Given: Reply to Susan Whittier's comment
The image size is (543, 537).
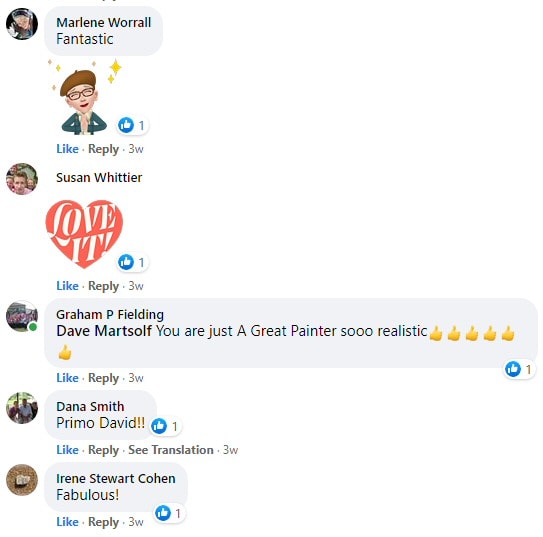Looking at the screenshot, I should point(103,286).
